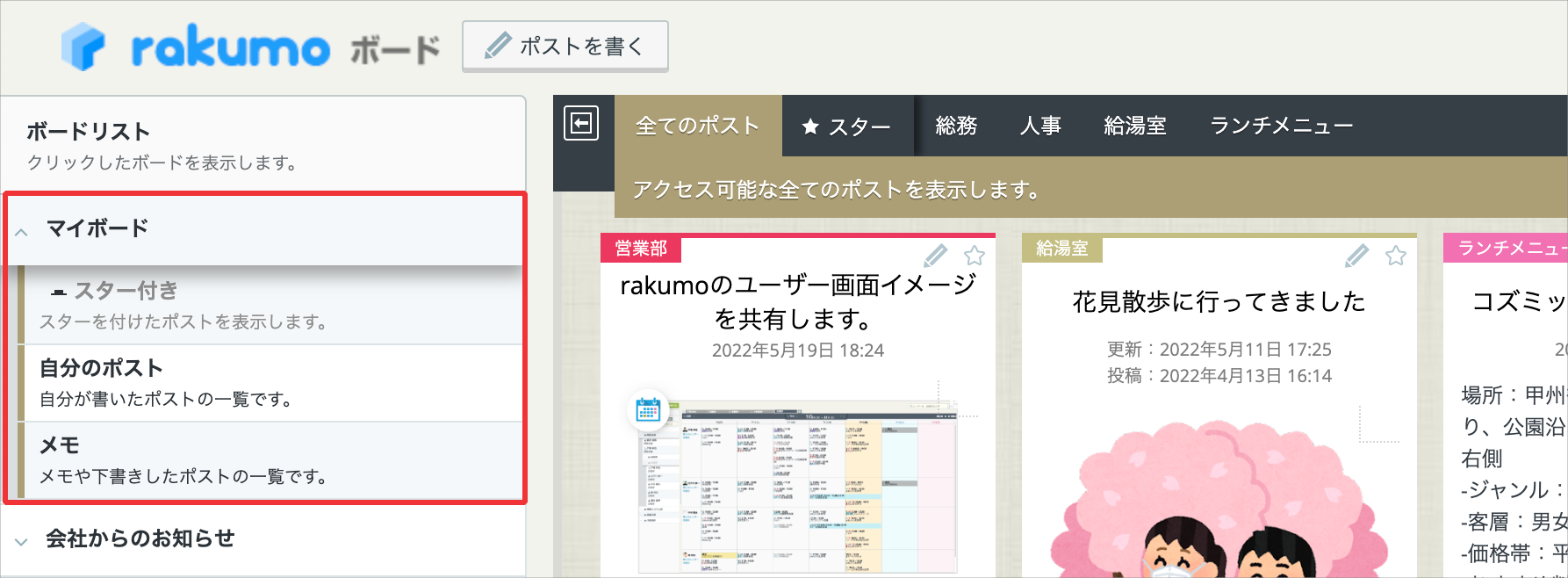Open the 給湯室 tab
This screenshot has width=1568, height=578.
tap(1135, 126)
